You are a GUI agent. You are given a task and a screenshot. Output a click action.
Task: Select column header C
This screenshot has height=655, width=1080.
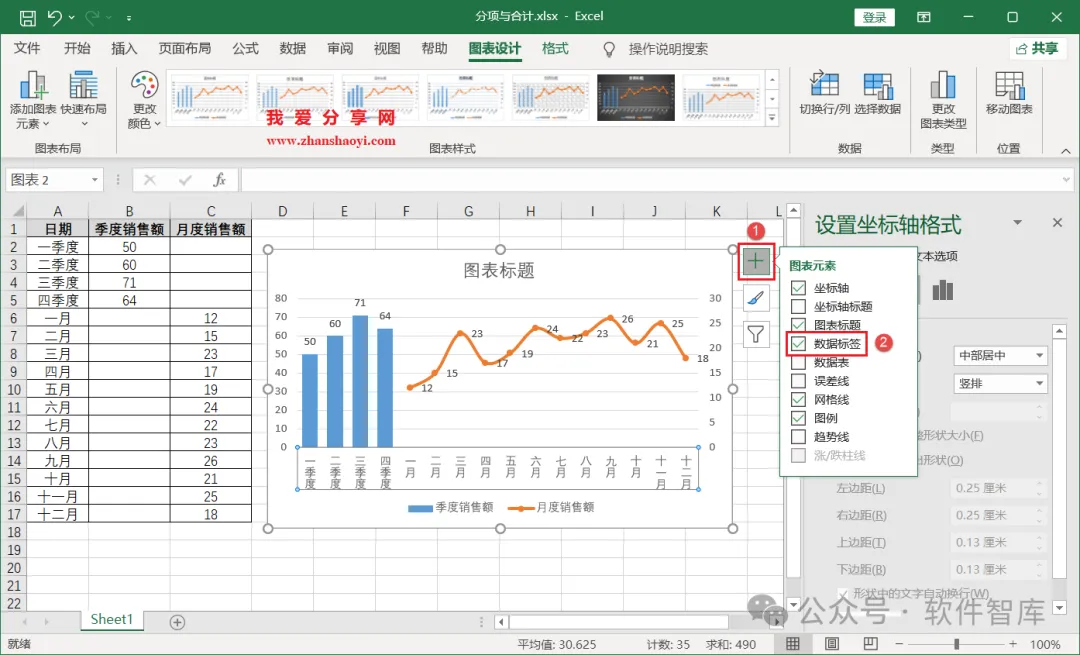tap(211, 211)
